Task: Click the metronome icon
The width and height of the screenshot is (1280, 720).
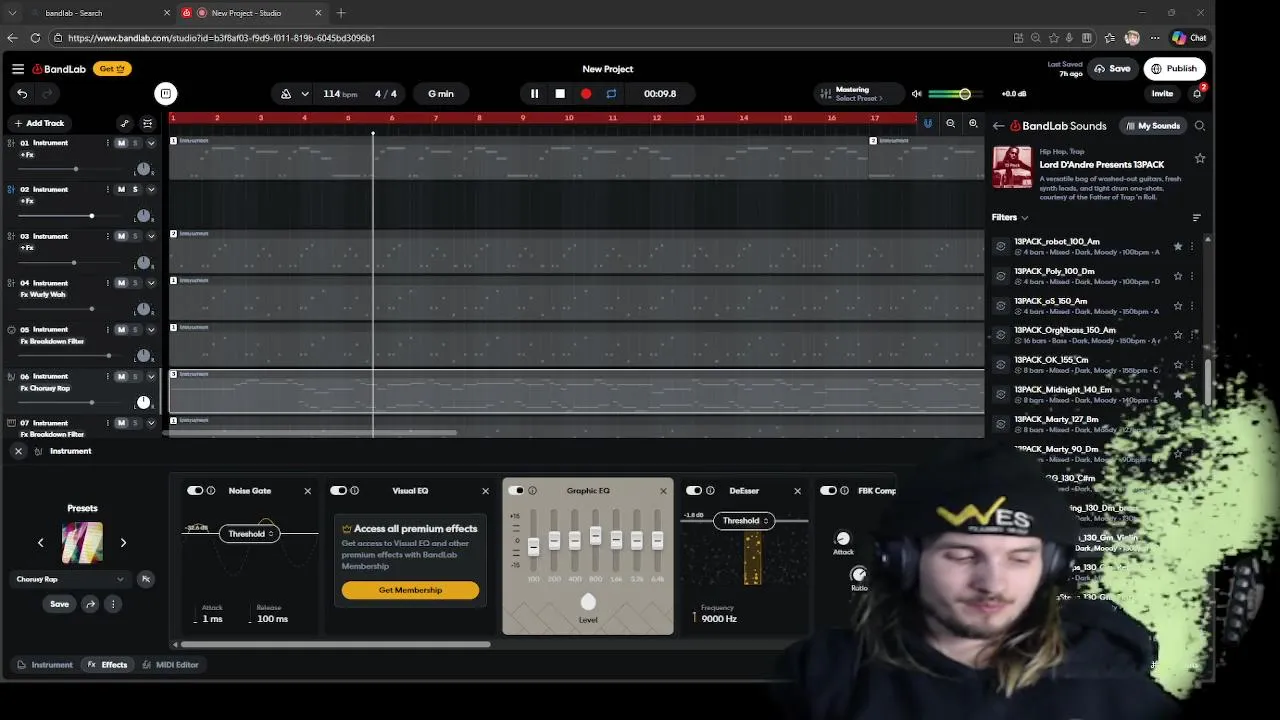Action: 286,94
